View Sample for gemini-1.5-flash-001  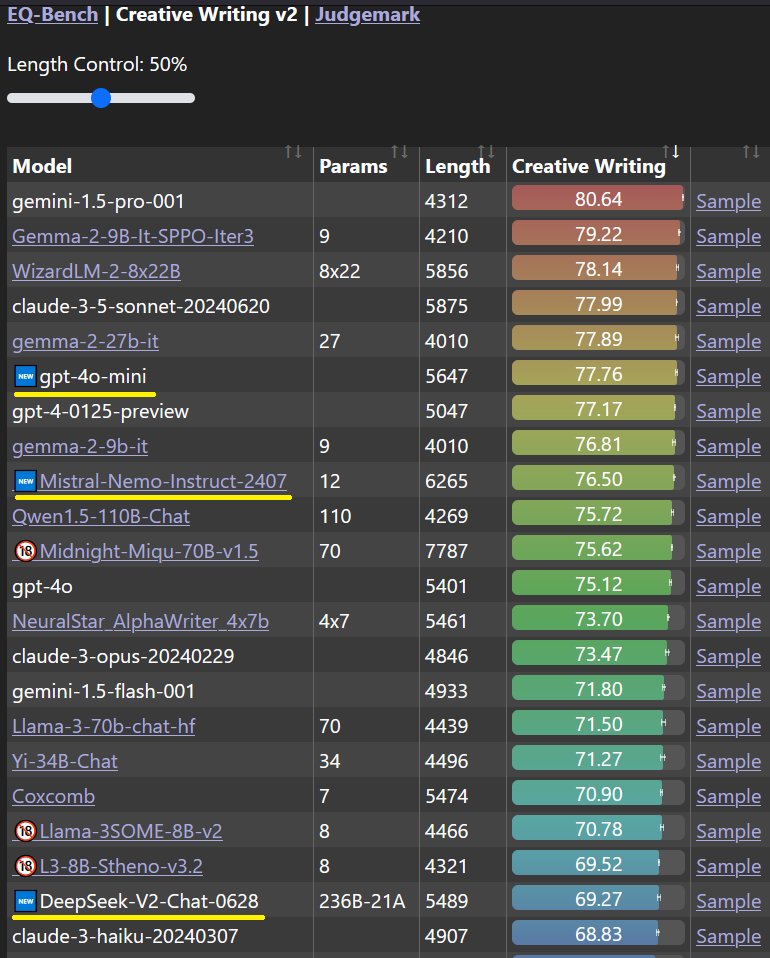[728, 691]
